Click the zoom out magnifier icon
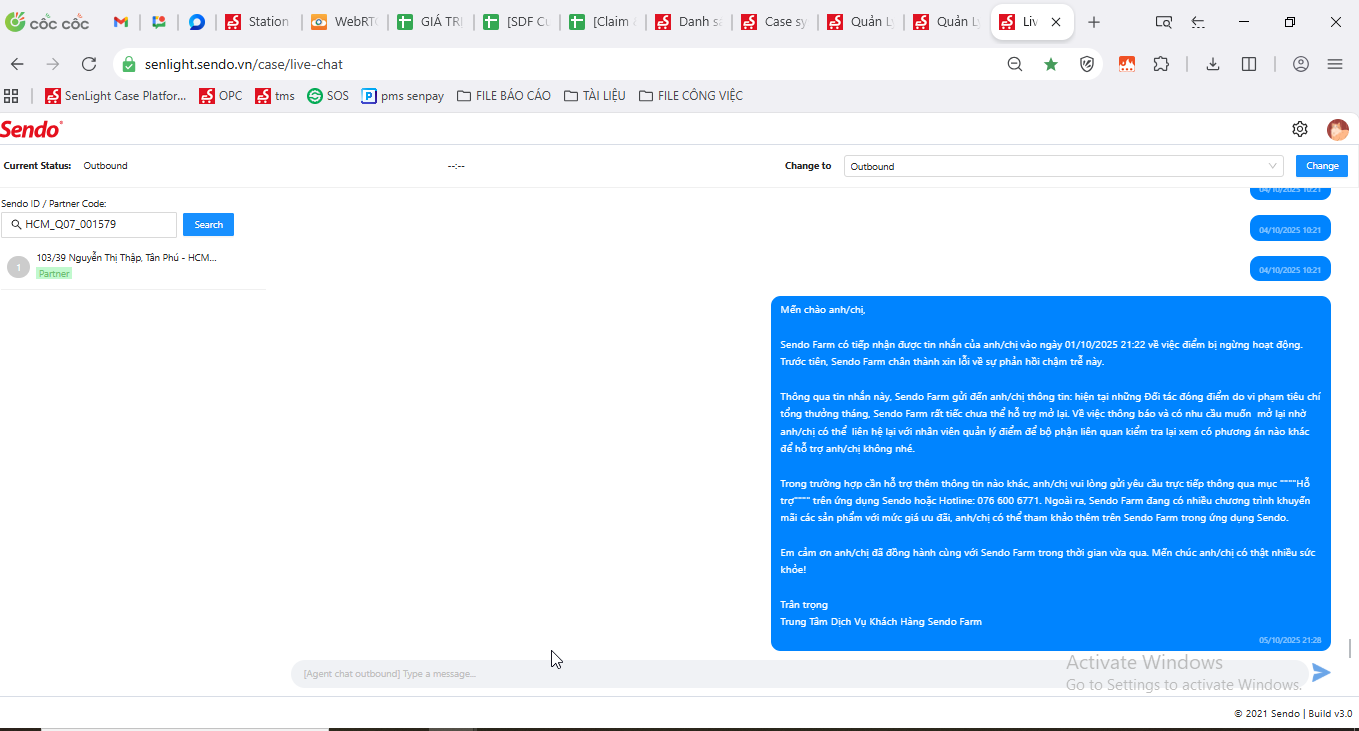Screen dimensions: 1359x731 pos(1015,64)
